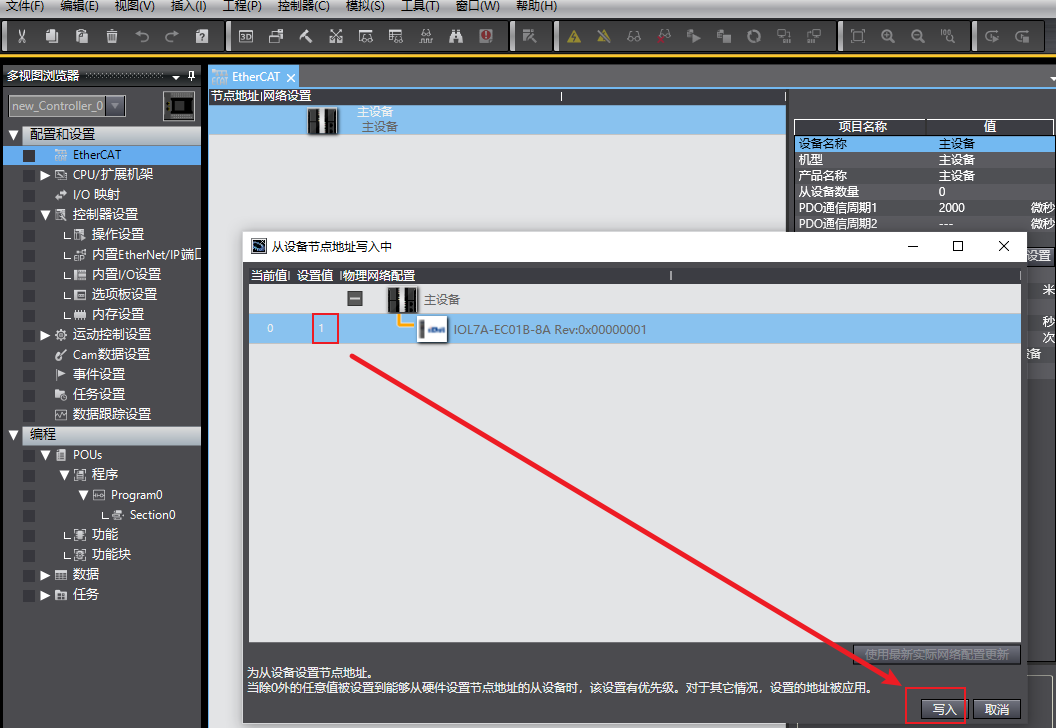The image size is (1056, 728).
Task: Expand the 运动控制设置 tree node
Action: point(45,335)
